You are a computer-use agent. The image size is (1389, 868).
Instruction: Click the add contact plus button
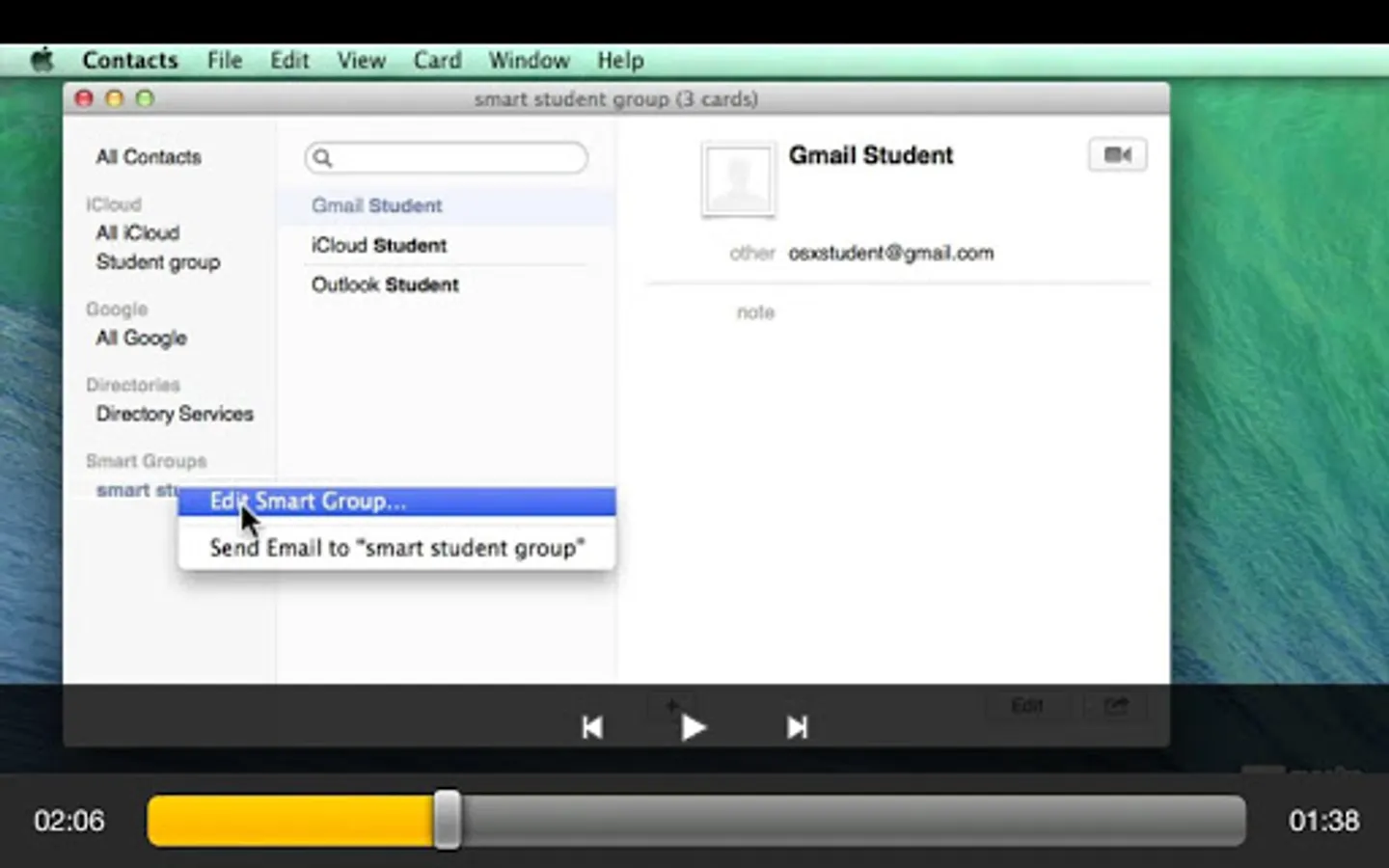click(x=672, y=706)
